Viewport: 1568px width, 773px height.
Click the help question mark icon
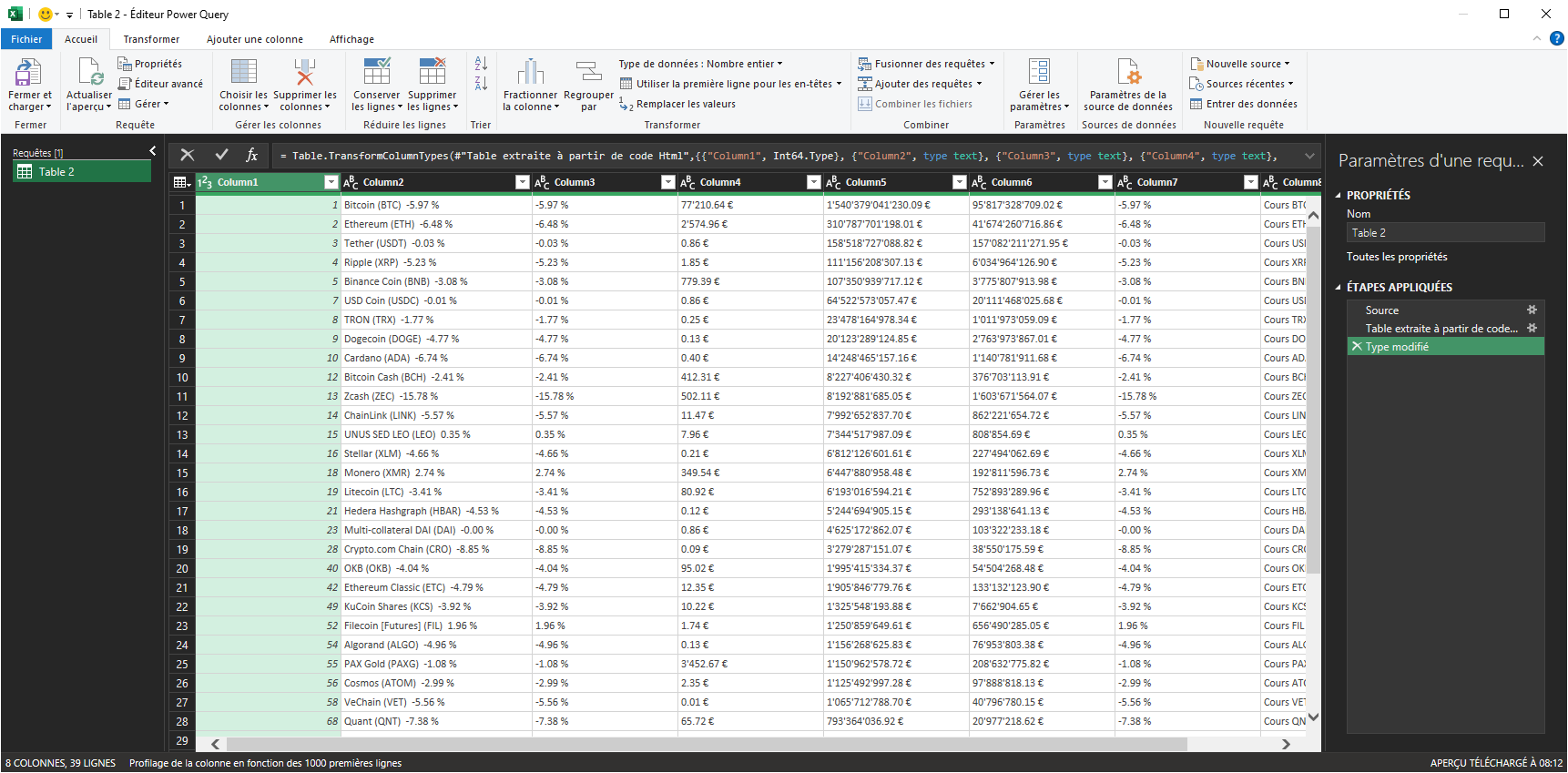1557,38
